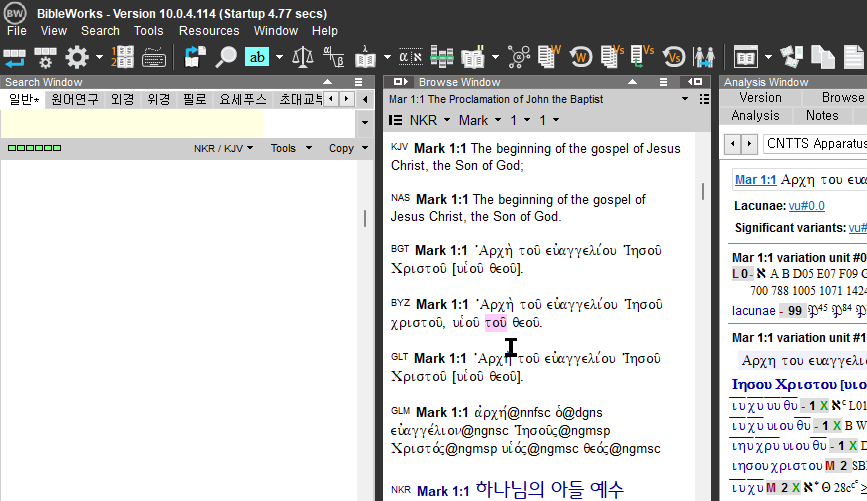The height and width of the screenshot is (501, 867).
Task: Open the Copy dropdown in Search Window
Action: click(x=348, y=148)
